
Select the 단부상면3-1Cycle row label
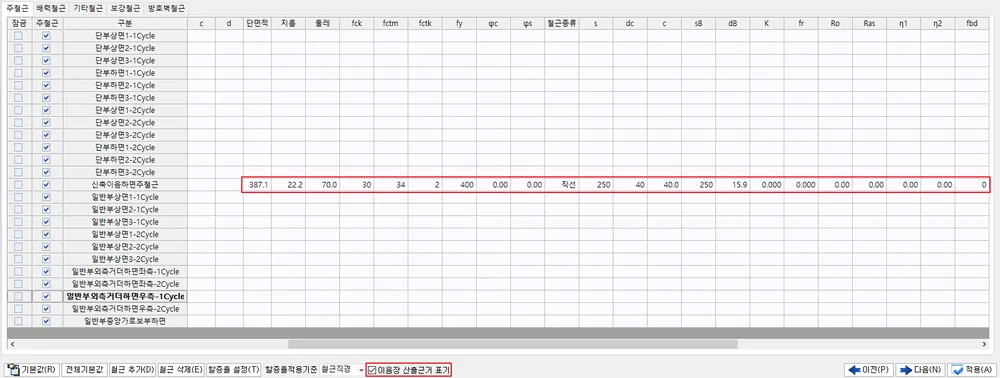[125, 61]
